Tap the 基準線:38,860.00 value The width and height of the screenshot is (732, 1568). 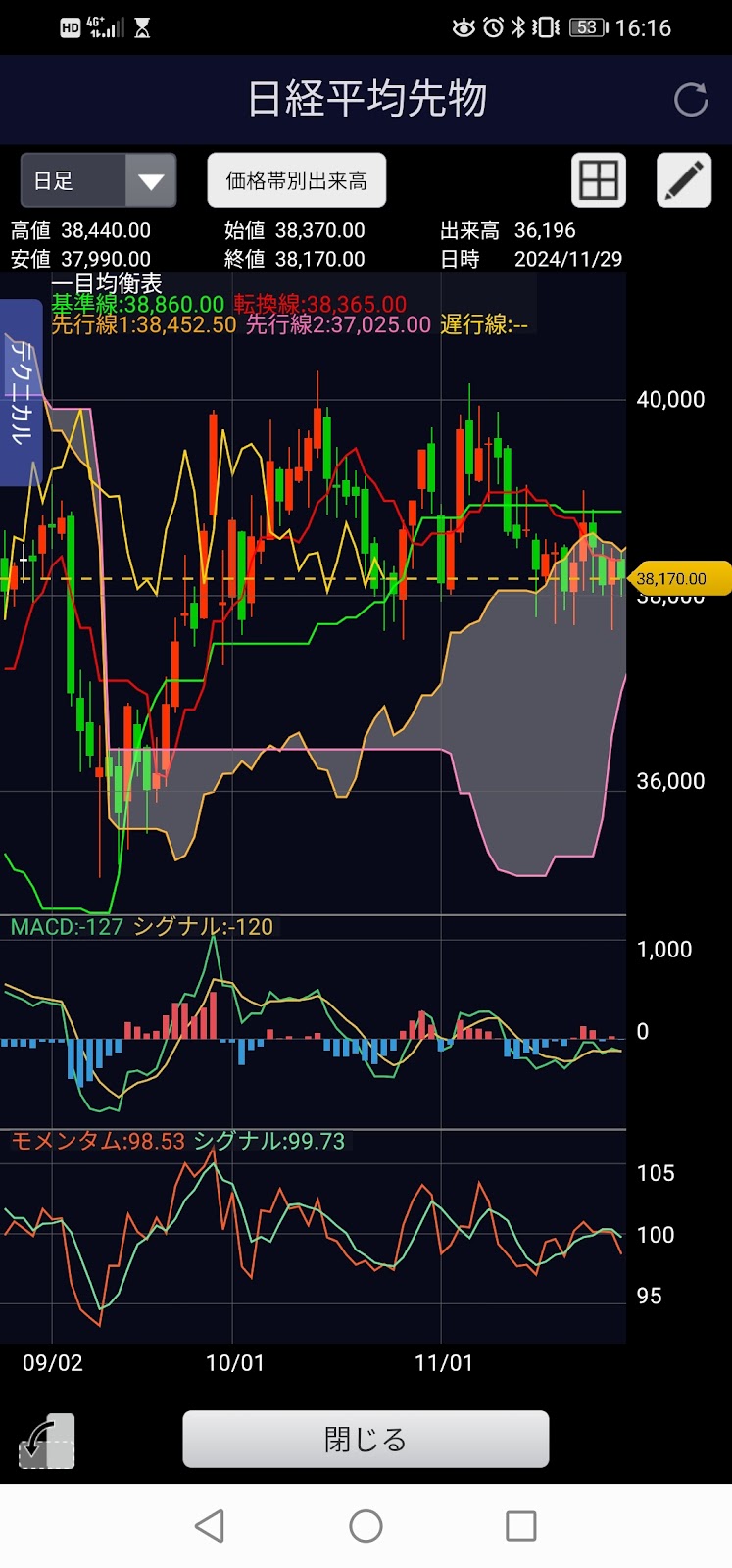(138, 305)
